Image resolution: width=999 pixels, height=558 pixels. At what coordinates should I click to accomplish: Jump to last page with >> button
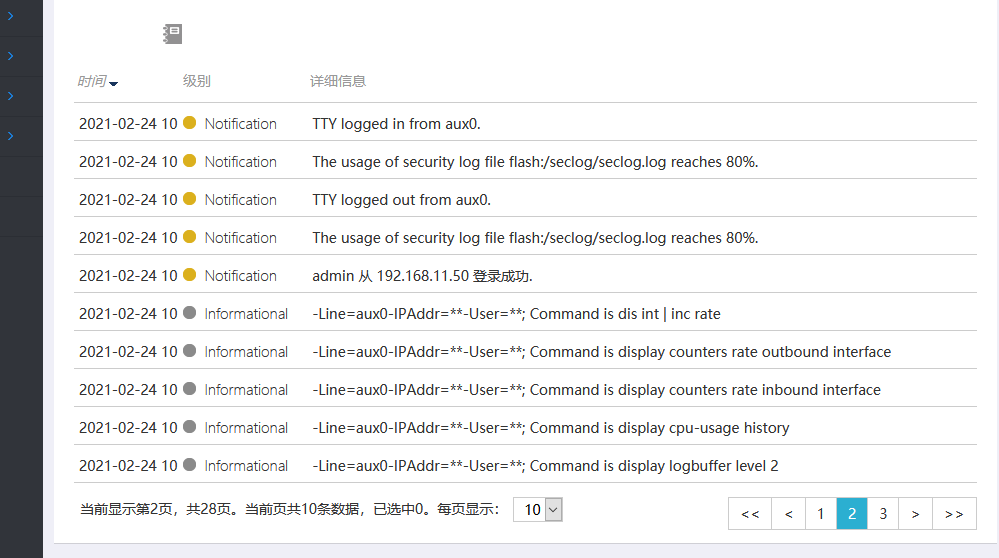point(954,513)
